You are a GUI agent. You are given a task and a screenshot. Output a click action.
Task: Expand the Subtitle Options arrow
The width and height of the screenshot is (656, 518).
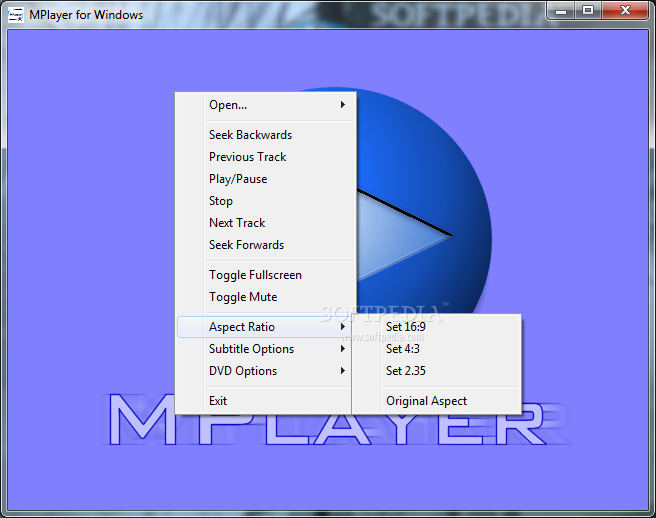pos(343,349)
